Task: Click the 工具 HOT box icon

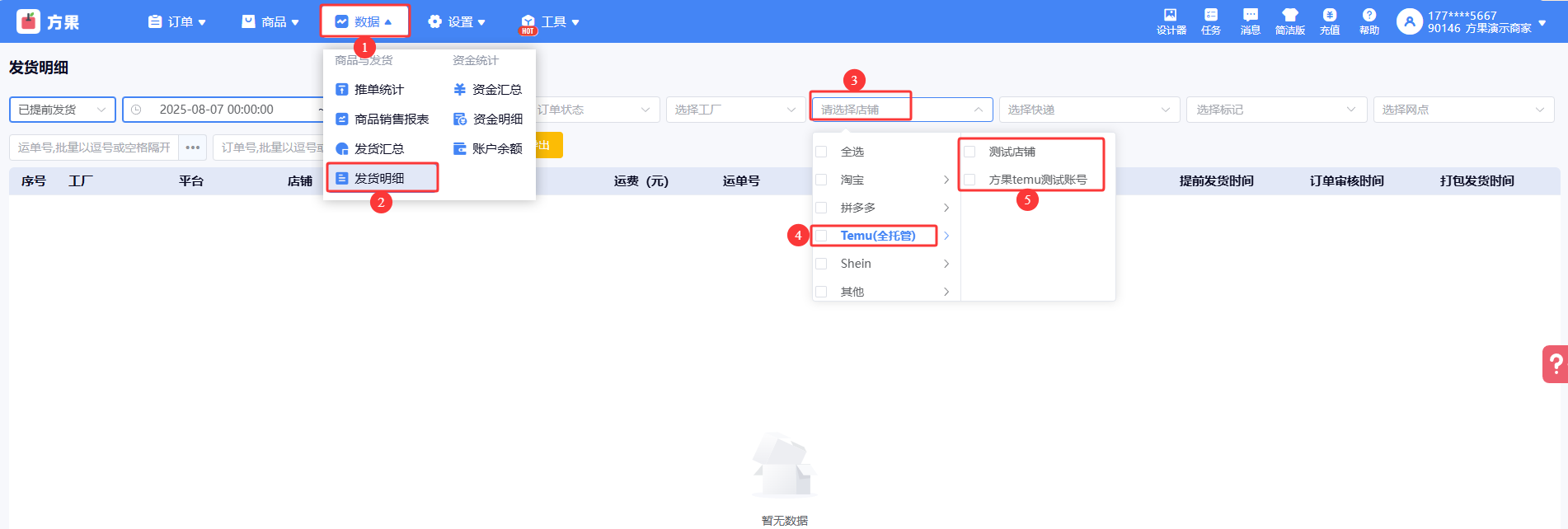Action: tap(528, 25)
